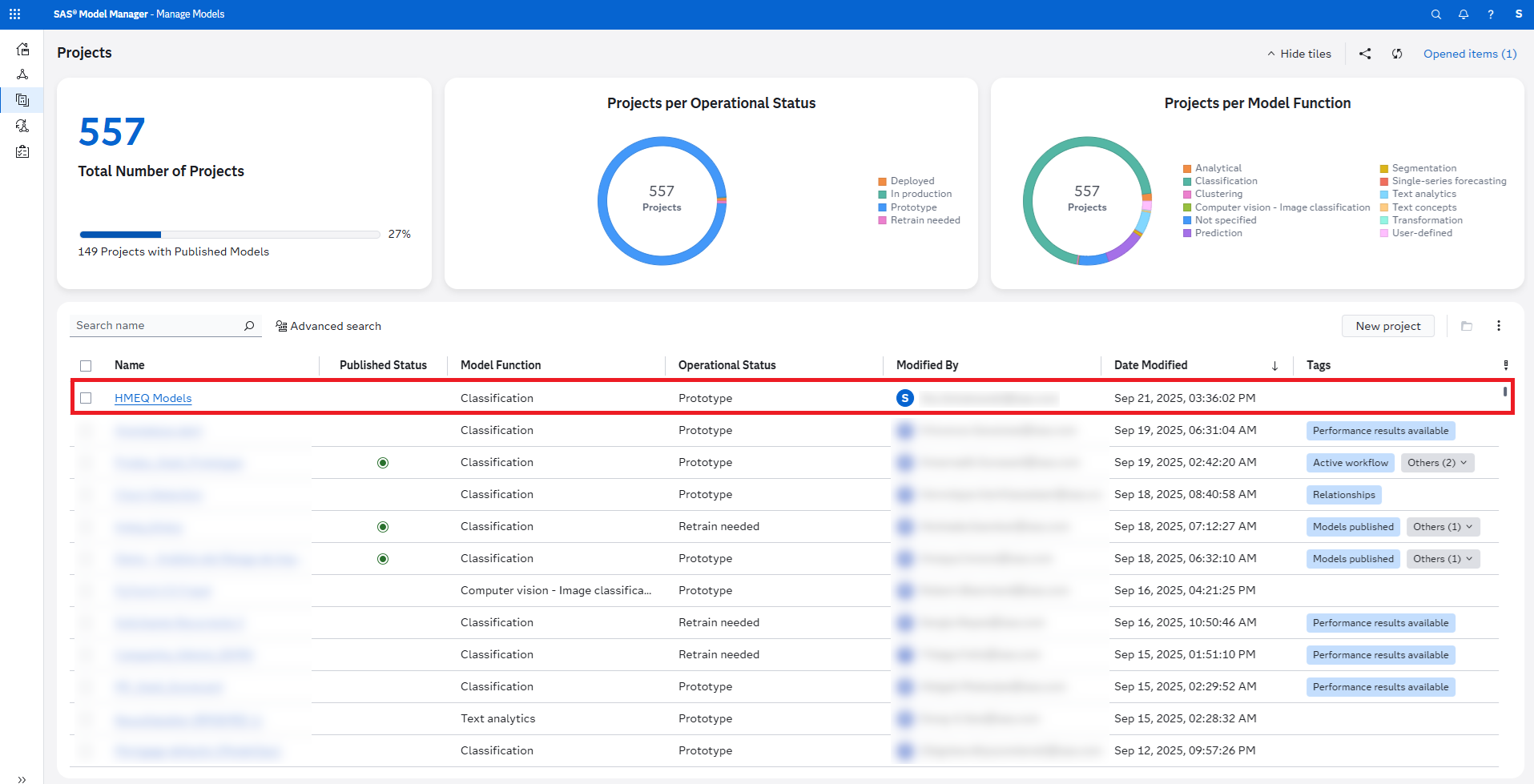Toggle the select-all checkbox in table header

87,366
